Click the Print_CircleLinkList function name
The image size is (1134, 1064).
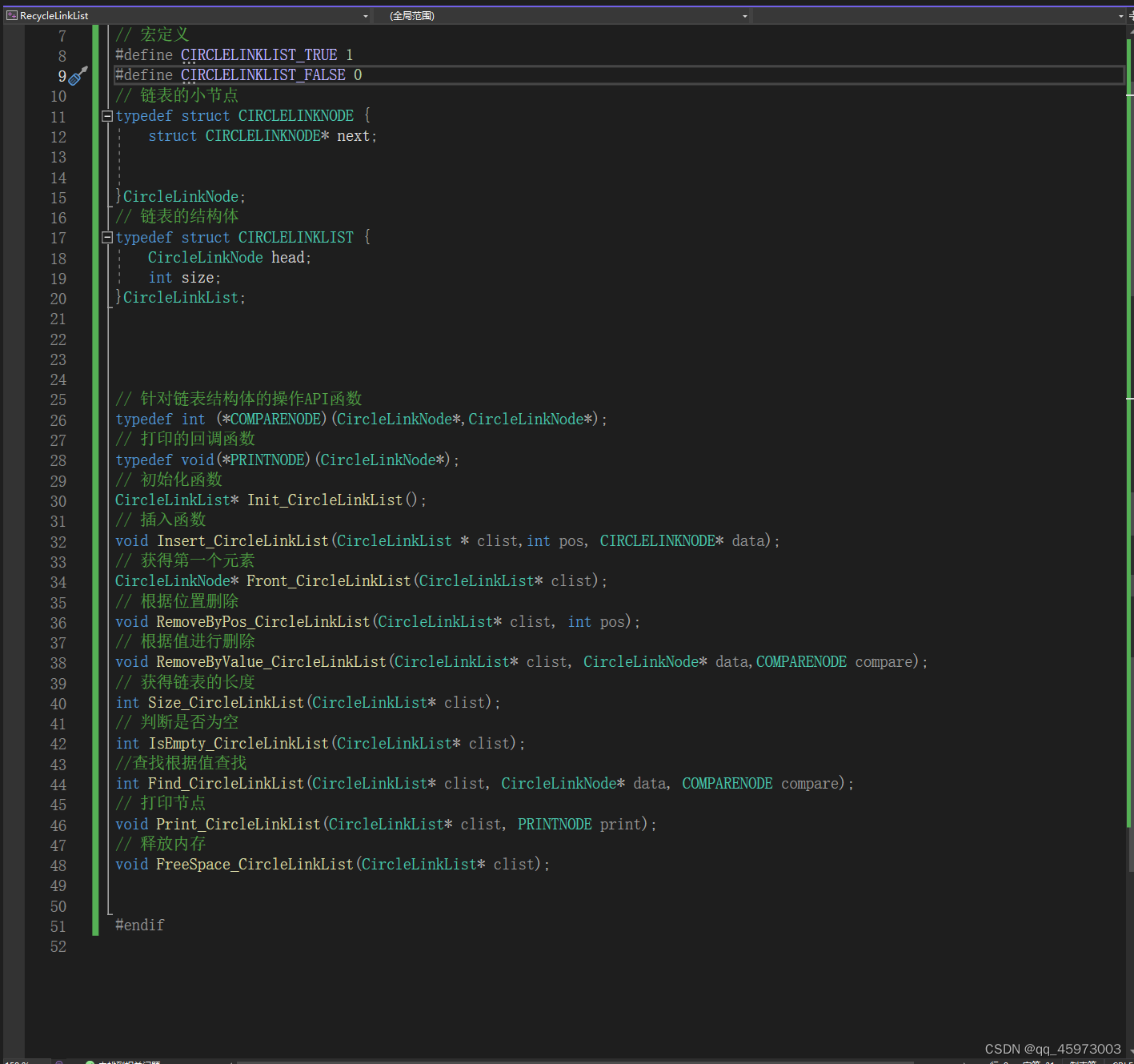[238, 825]
